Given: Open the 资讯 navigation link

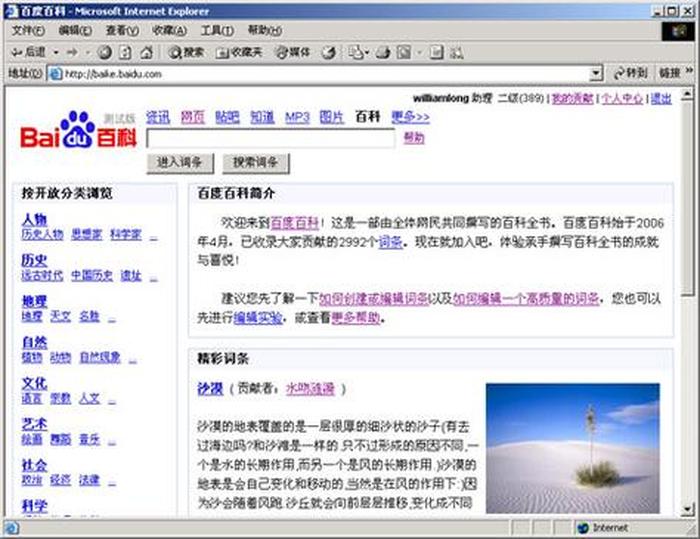Looking at the screenshot, I should (x=158, y=117).
